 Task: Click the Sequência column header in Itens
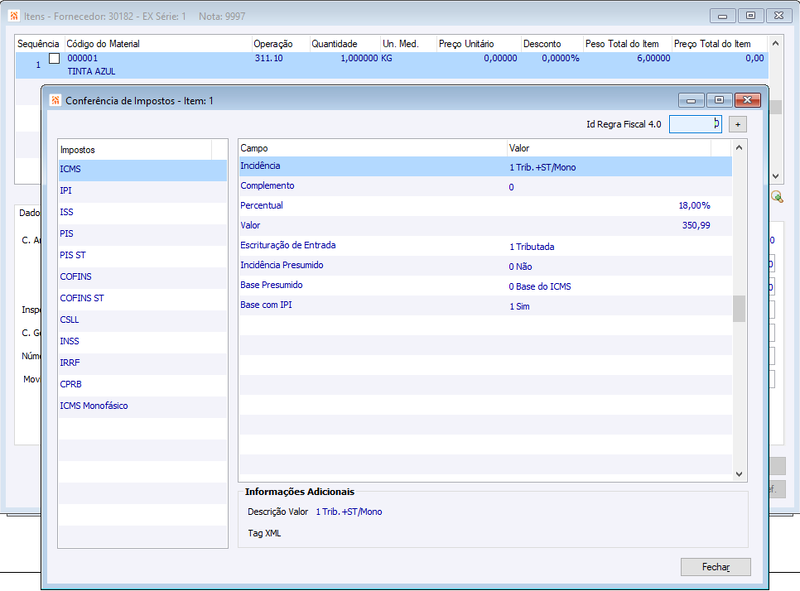[38, 44]
